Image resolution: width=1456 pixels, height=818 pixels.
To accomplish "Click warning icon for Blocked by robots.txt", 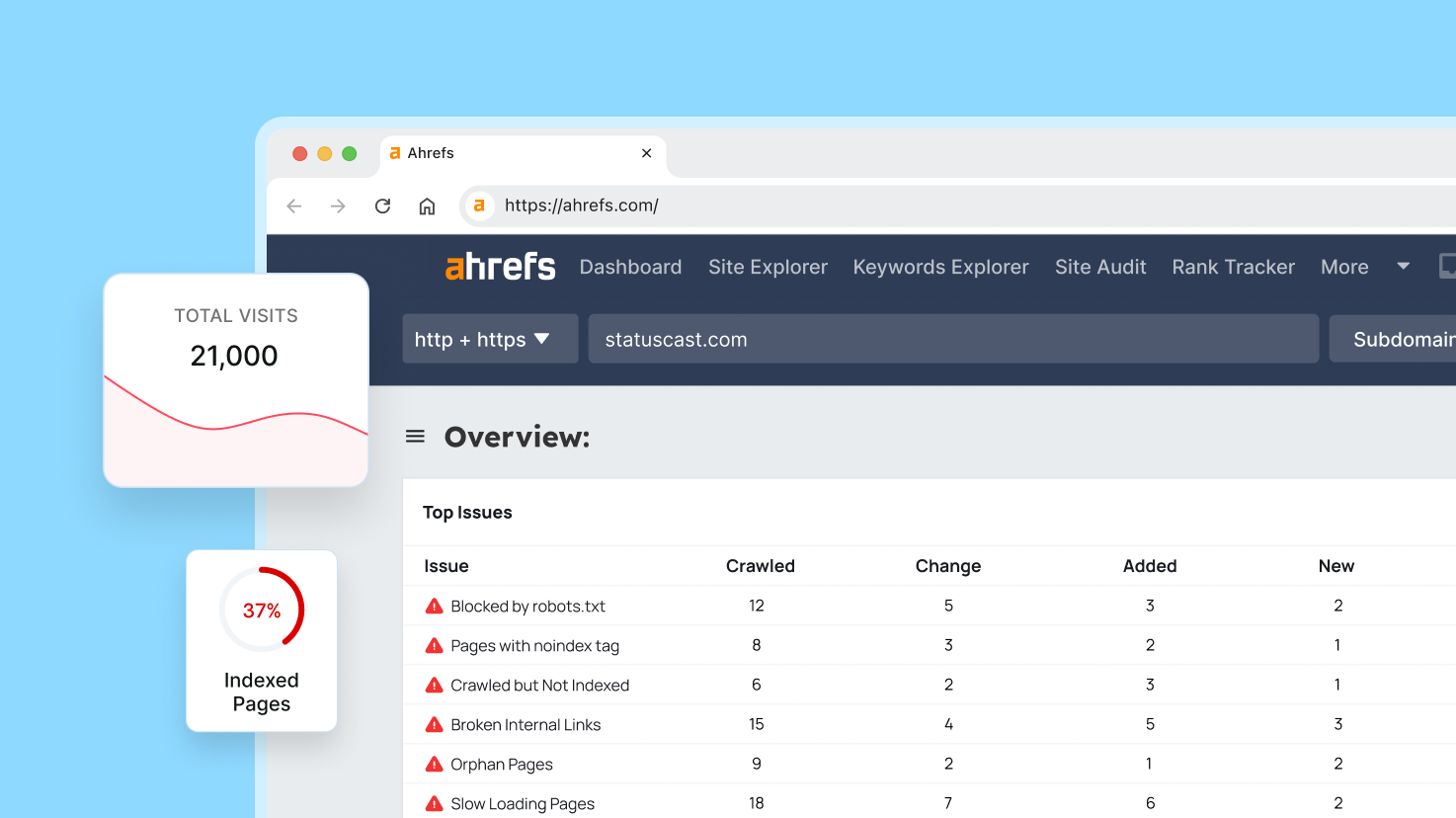I will click(x=434, y=606).
